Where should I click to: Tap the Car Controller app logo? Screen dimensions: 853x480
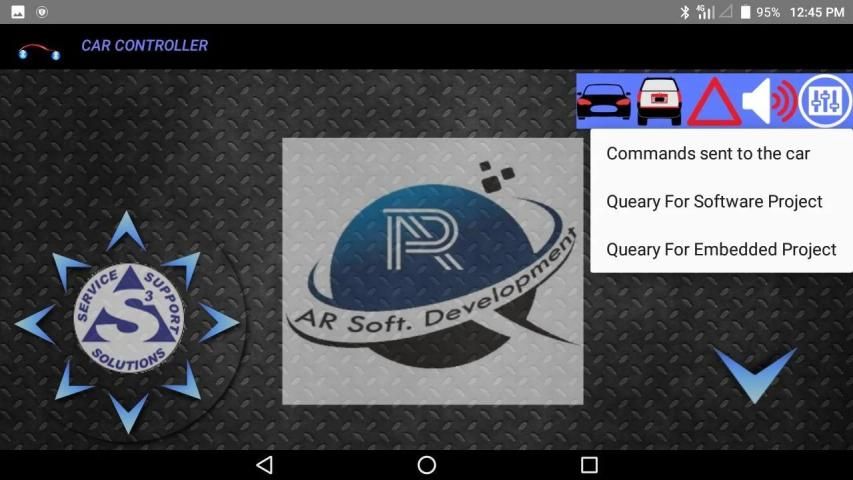click(x=39, y=48)
